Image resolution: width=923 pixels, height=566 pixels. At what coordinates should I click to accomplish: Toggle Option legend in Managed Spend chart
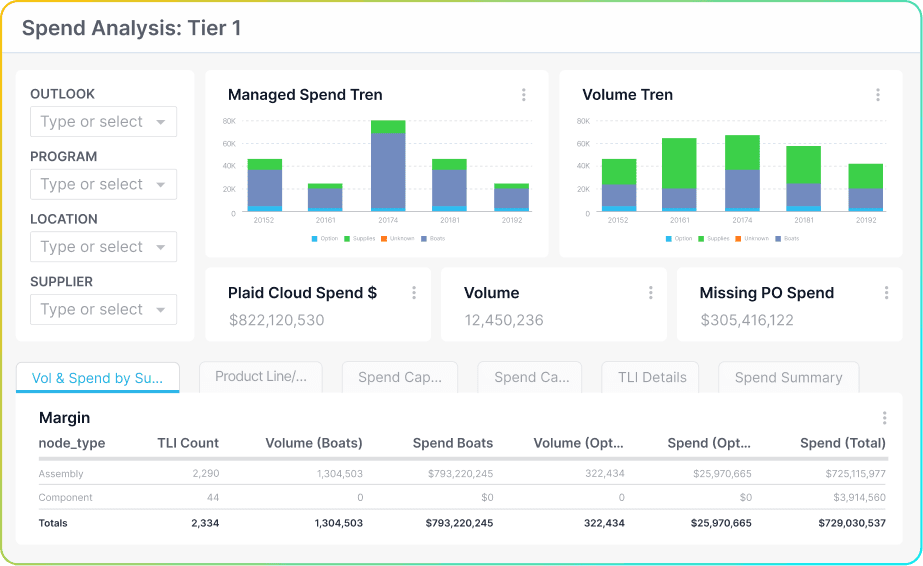[324, 238]
